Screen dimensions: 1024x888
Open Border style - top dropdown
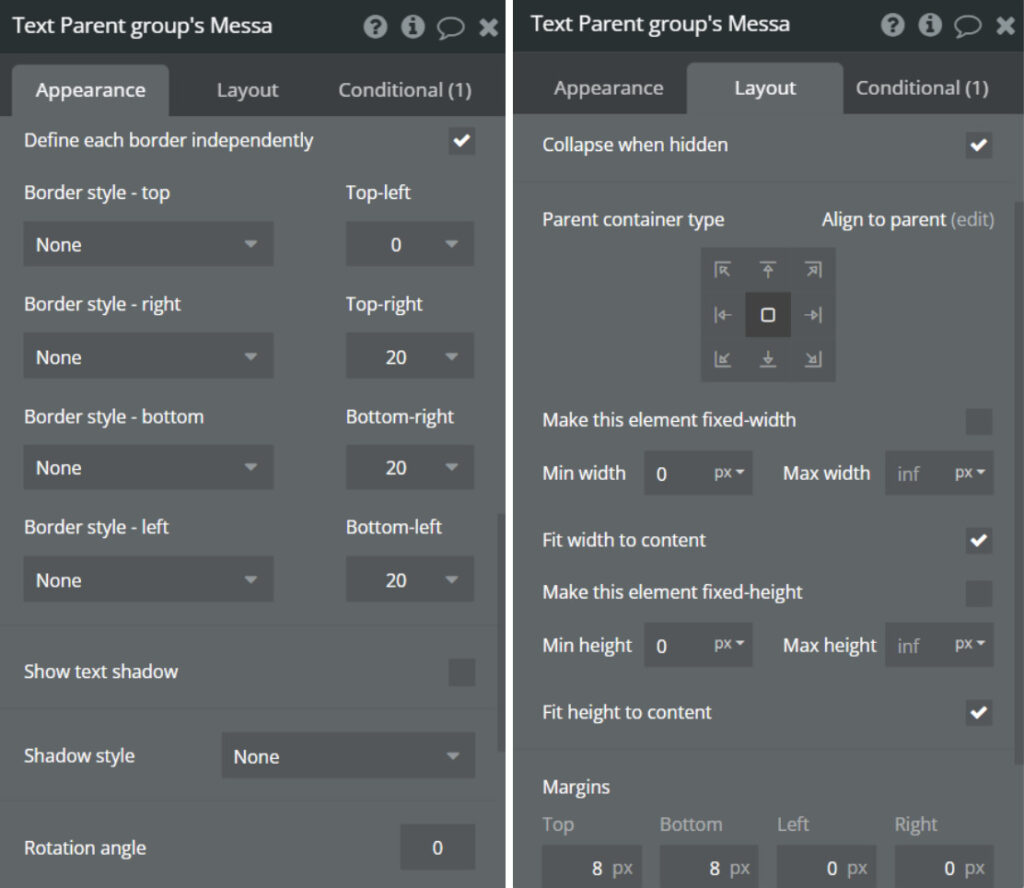pos(148,245)
